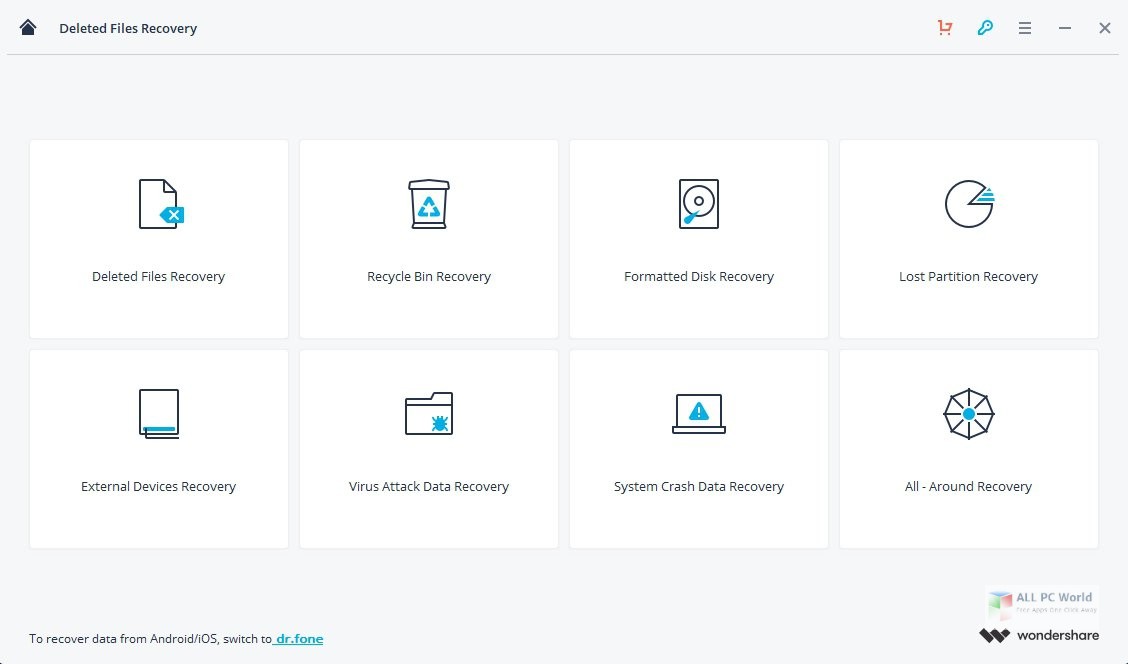This screenshot has width=1128, height=664.
Task: Select the Recycle Bin Recovery card
Action: coord(428,239)
